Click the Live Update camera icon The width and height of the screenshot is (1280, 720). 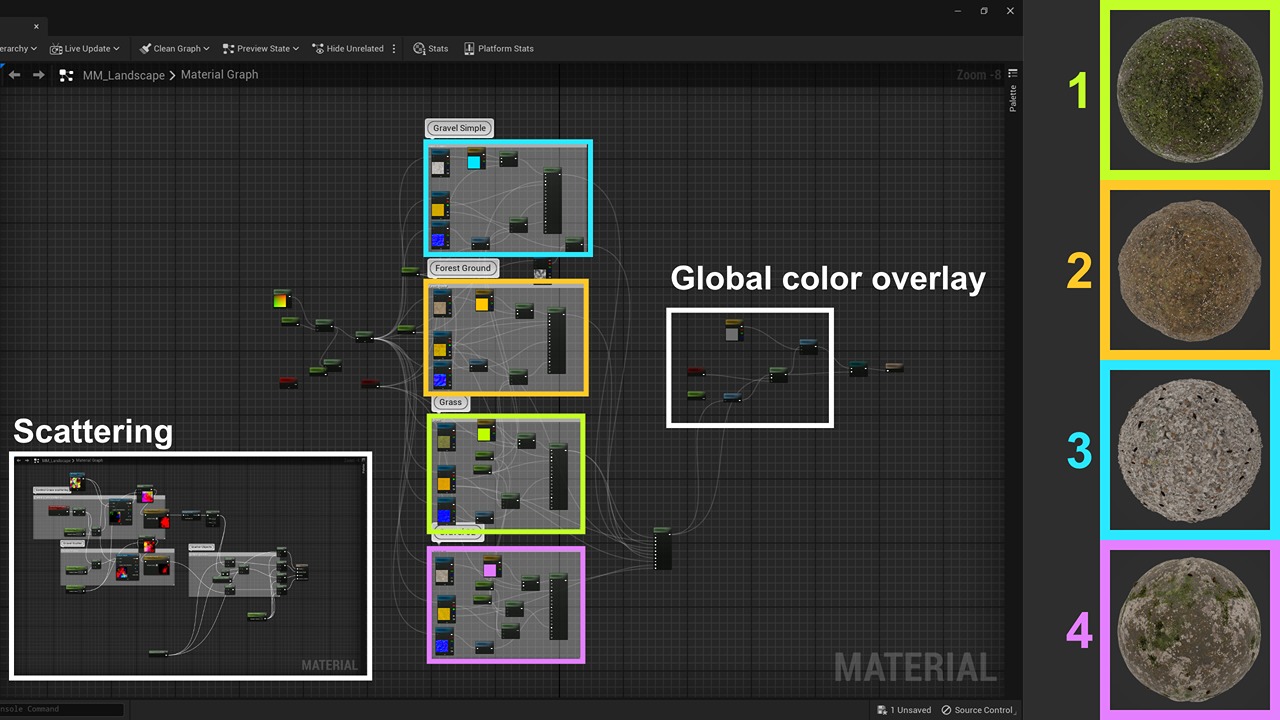(58, 48)
